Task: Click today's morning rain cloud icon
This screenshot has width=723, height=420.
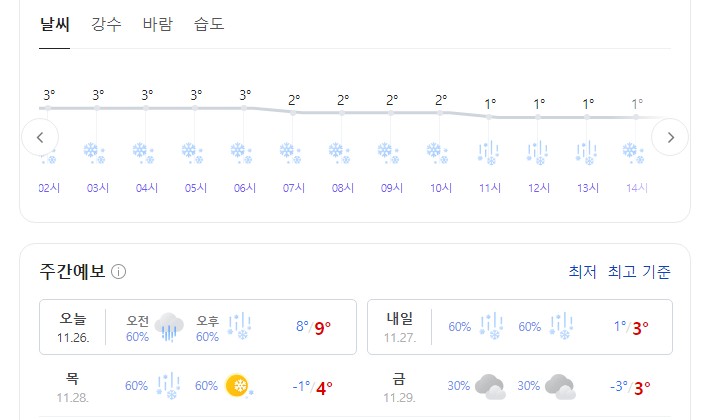Action: click(x=170, y=326)
